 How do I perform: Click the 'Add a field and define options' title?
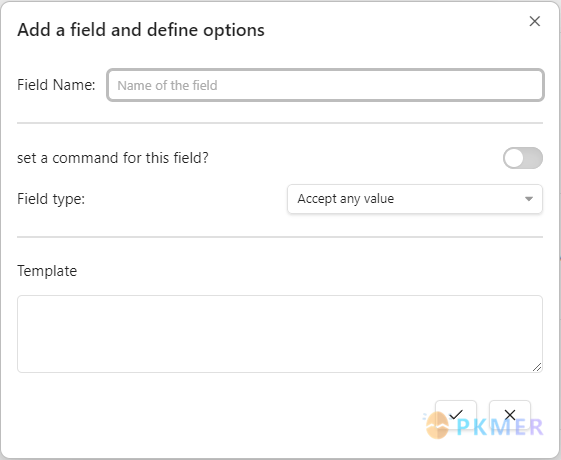(x=141, y=30)
